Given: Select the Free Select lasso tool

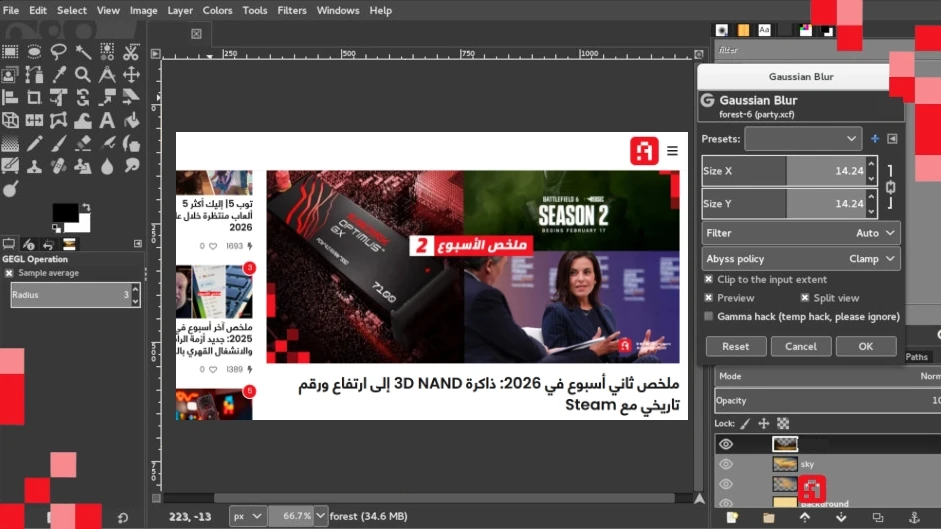Looking at the screenshot, I should pyautogui.click(x=59, y=51).
